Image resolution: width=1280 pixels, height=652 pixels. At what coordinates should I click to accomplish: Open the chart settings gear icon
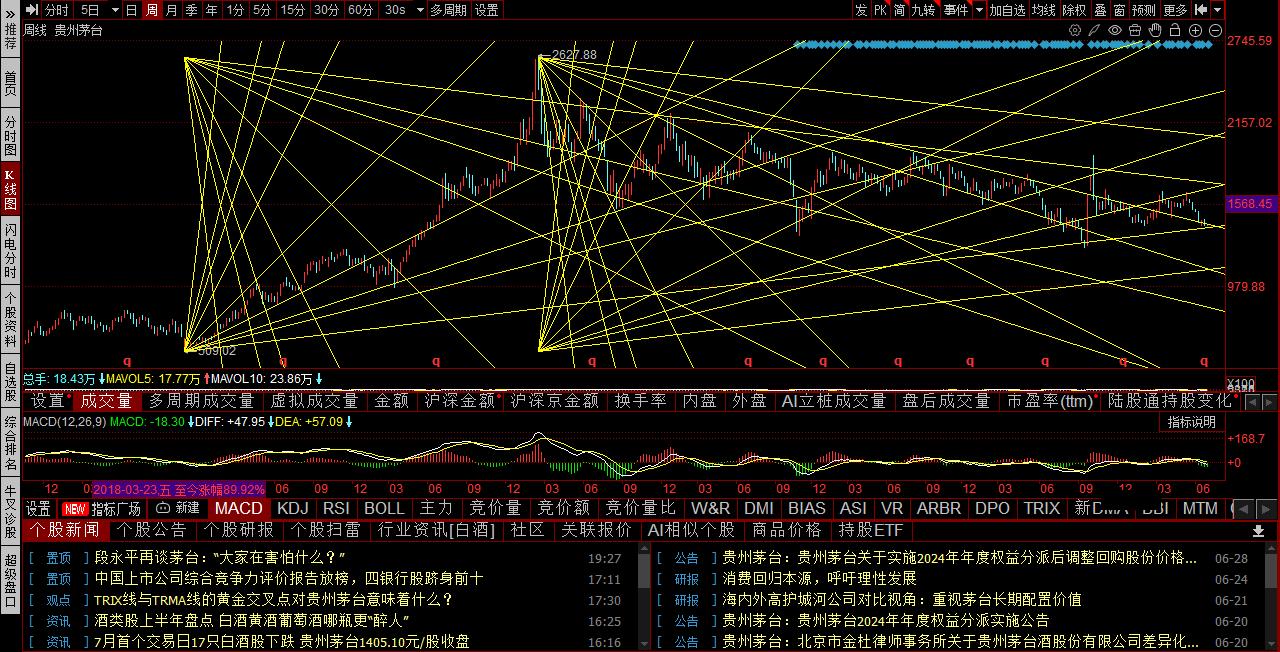[1076, 31]
